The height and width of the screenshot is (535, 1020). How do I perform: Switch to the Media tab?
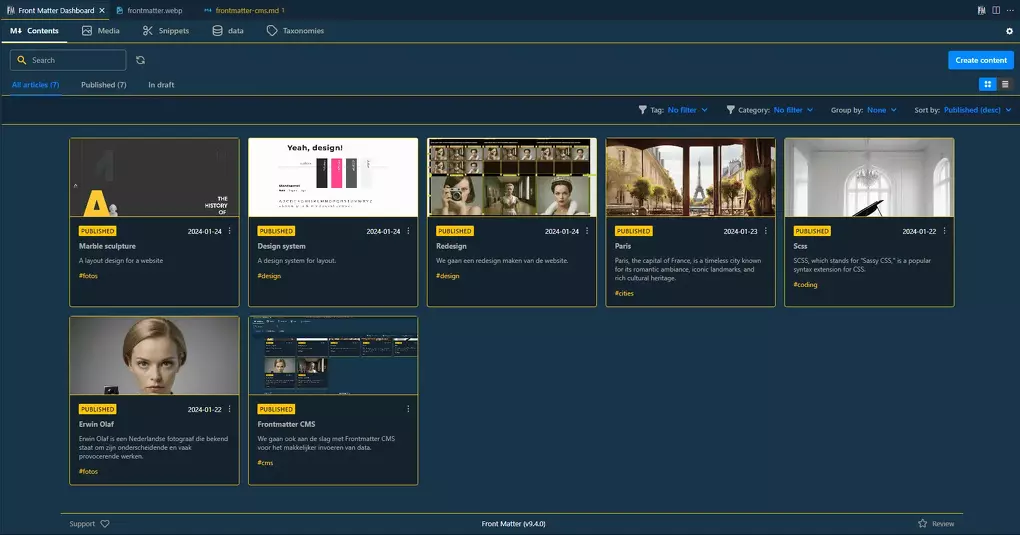(x=101, y=31)
